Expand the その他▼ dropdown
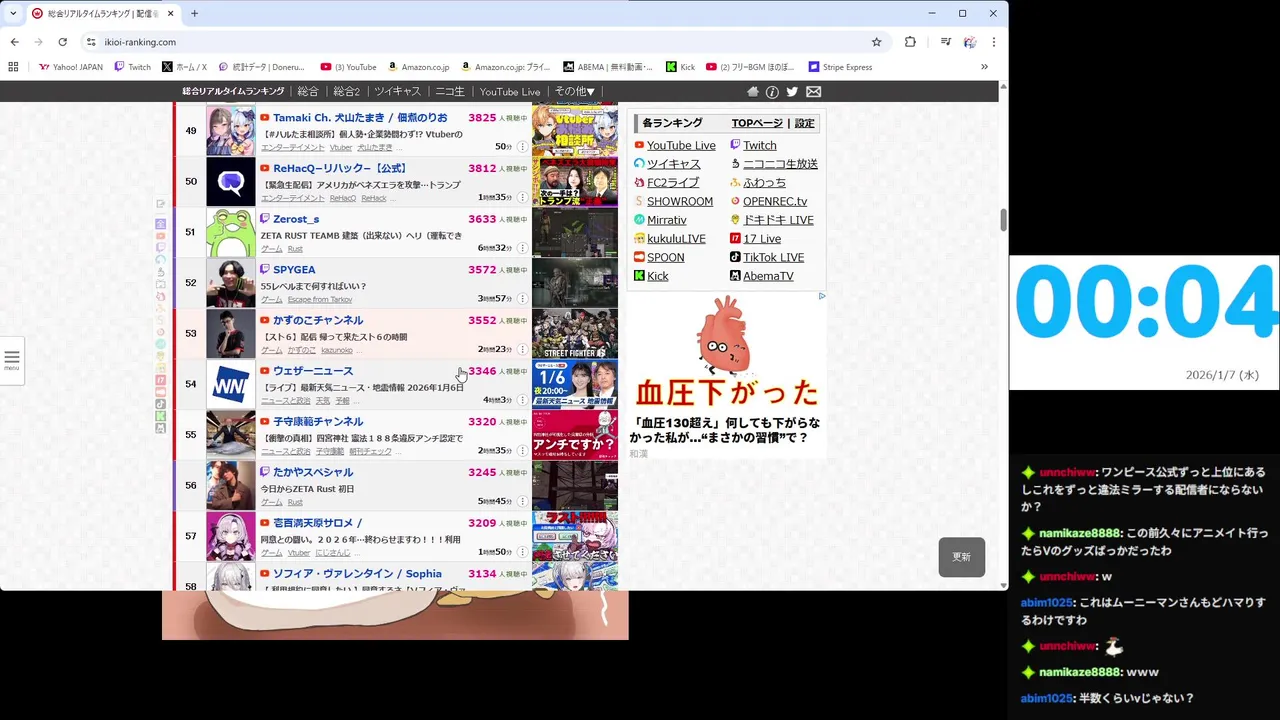Screen dimensions: 1280x720 click(575, 91)
